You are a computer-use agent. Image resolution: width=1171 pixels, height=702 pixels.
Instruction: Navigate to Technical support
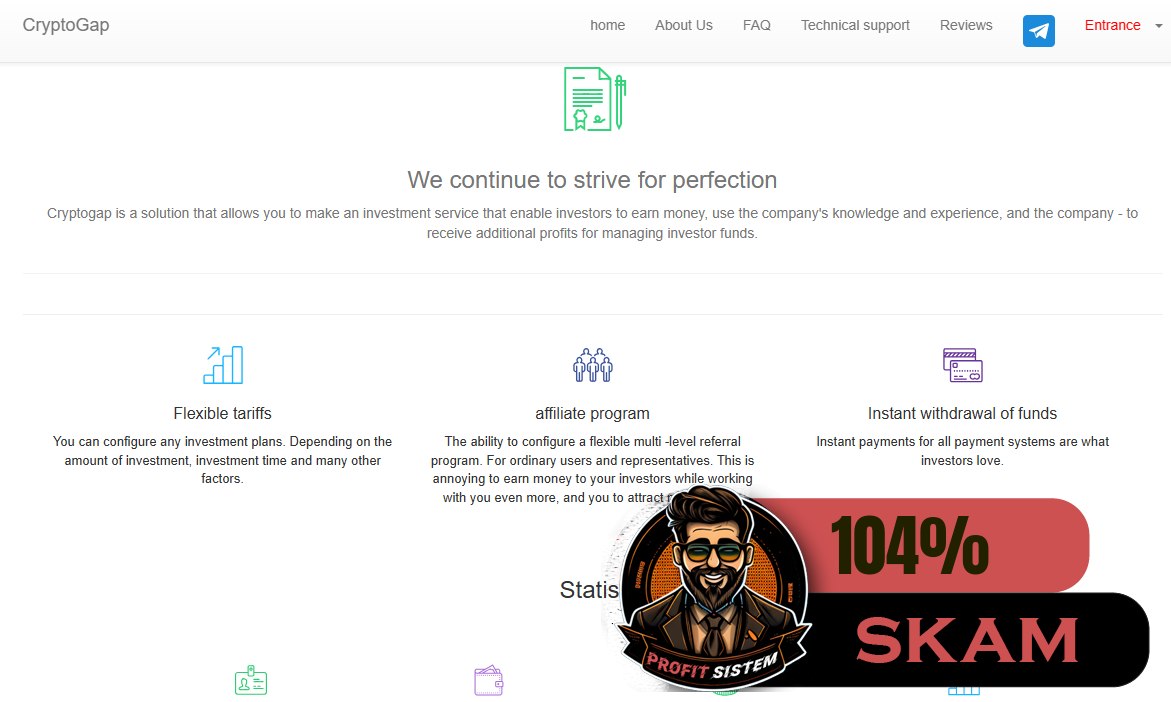[855, 26]
